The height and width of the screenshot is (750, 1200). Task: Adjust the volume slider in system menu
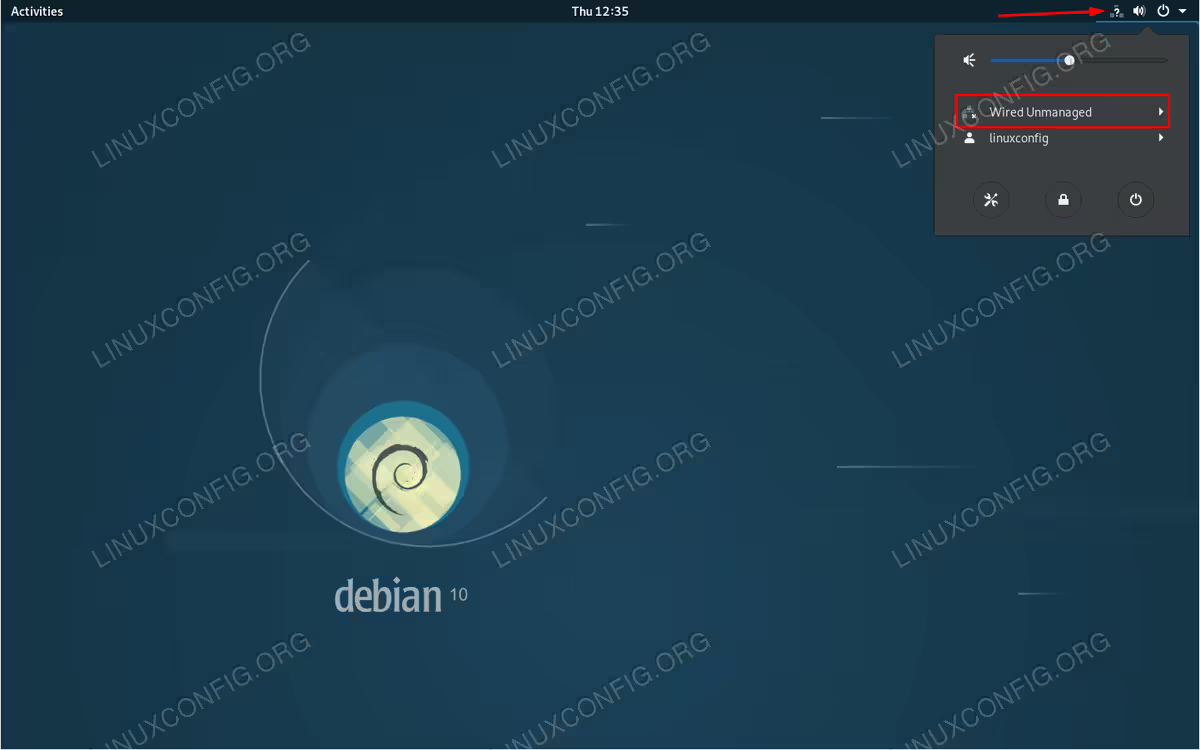(1079, 61)
